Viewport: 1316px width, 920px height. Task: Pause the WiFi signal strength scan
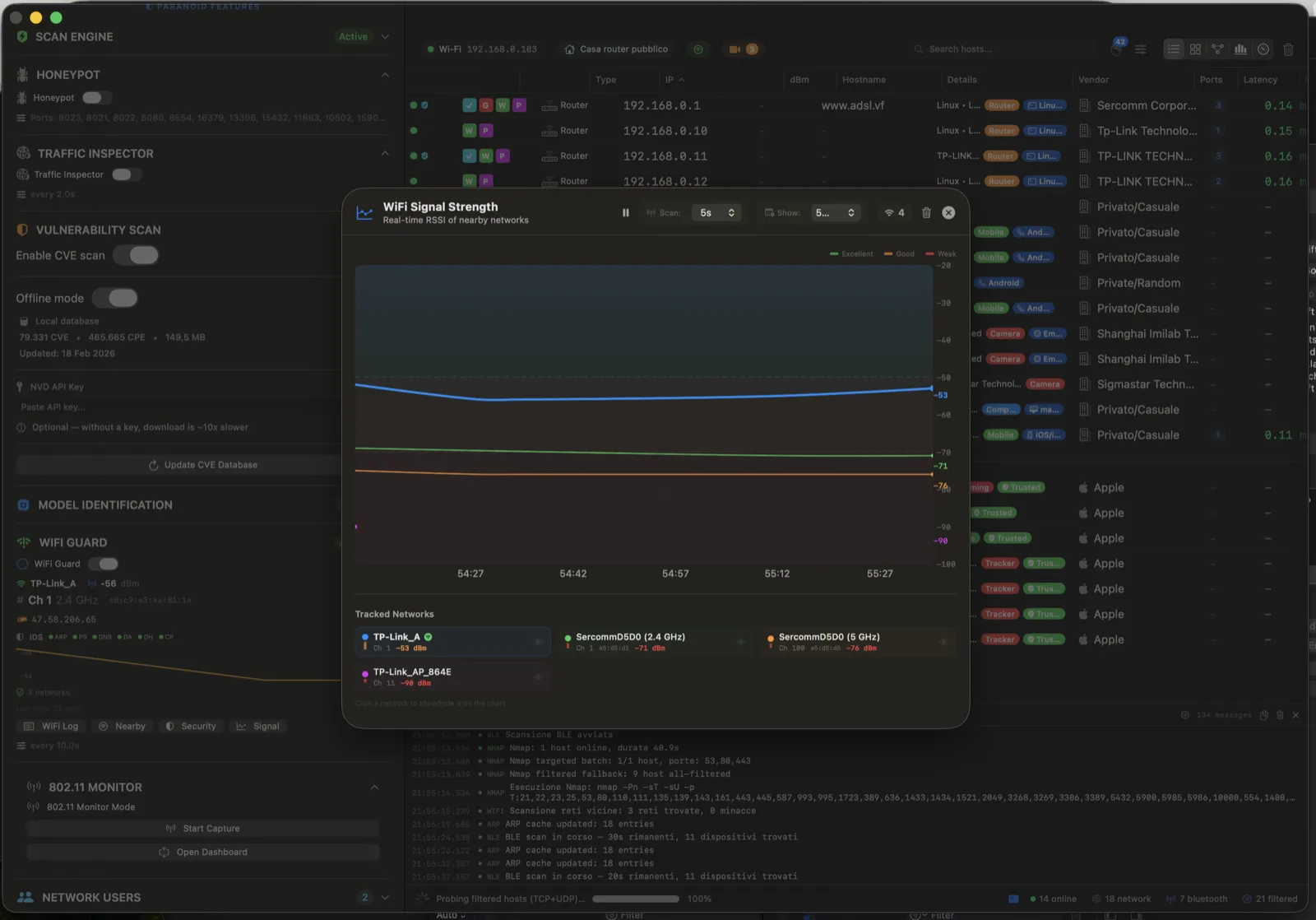pos(625,212)
